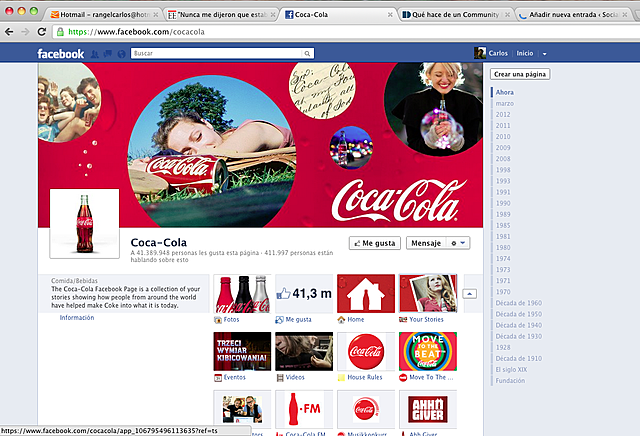Switch to the Coca-Cola browser tab
The height and width of the screenshot is (436, 640).
[339, 15]
